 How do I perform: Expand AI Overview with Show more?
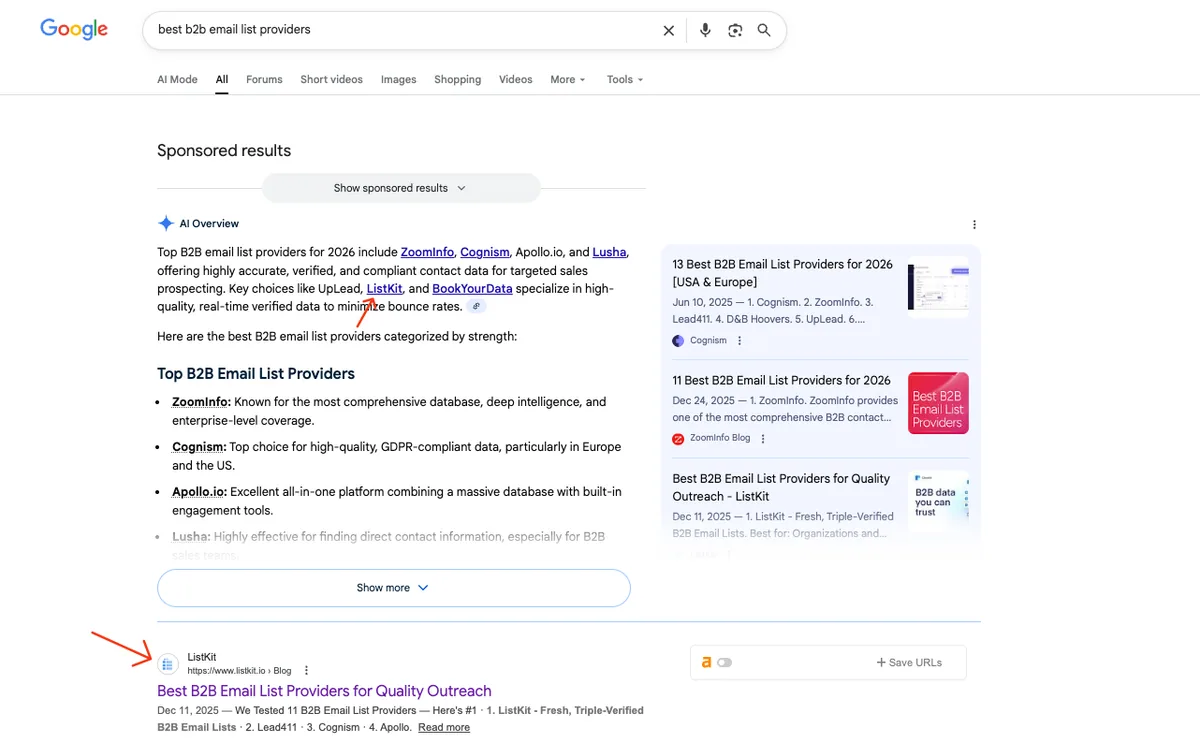[x=394, y=588]
